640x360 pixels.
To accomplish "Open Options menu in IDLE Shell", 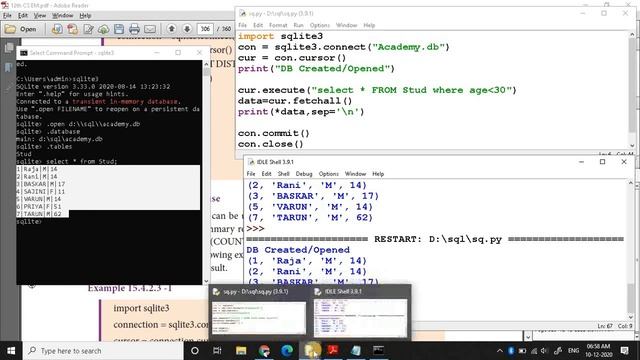I will (329, 174).
